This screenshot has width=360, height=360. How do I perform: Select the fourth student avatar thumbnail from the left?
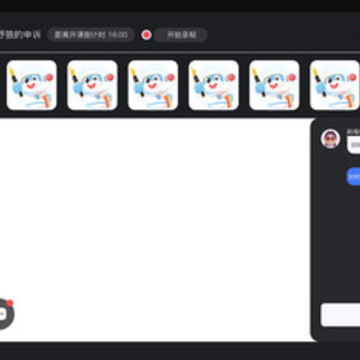tap(214, 85)
